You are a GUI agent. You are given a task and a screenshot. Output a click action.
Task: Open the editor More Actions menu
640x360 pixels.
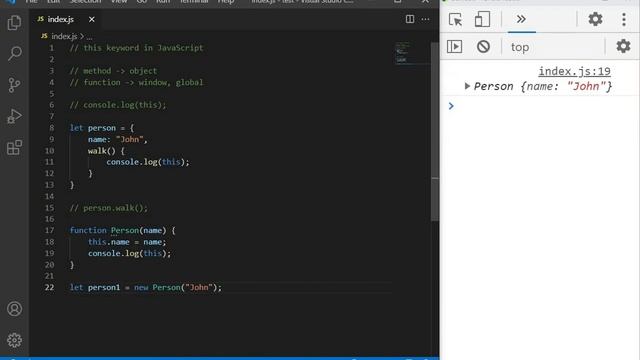coord(425,19)
